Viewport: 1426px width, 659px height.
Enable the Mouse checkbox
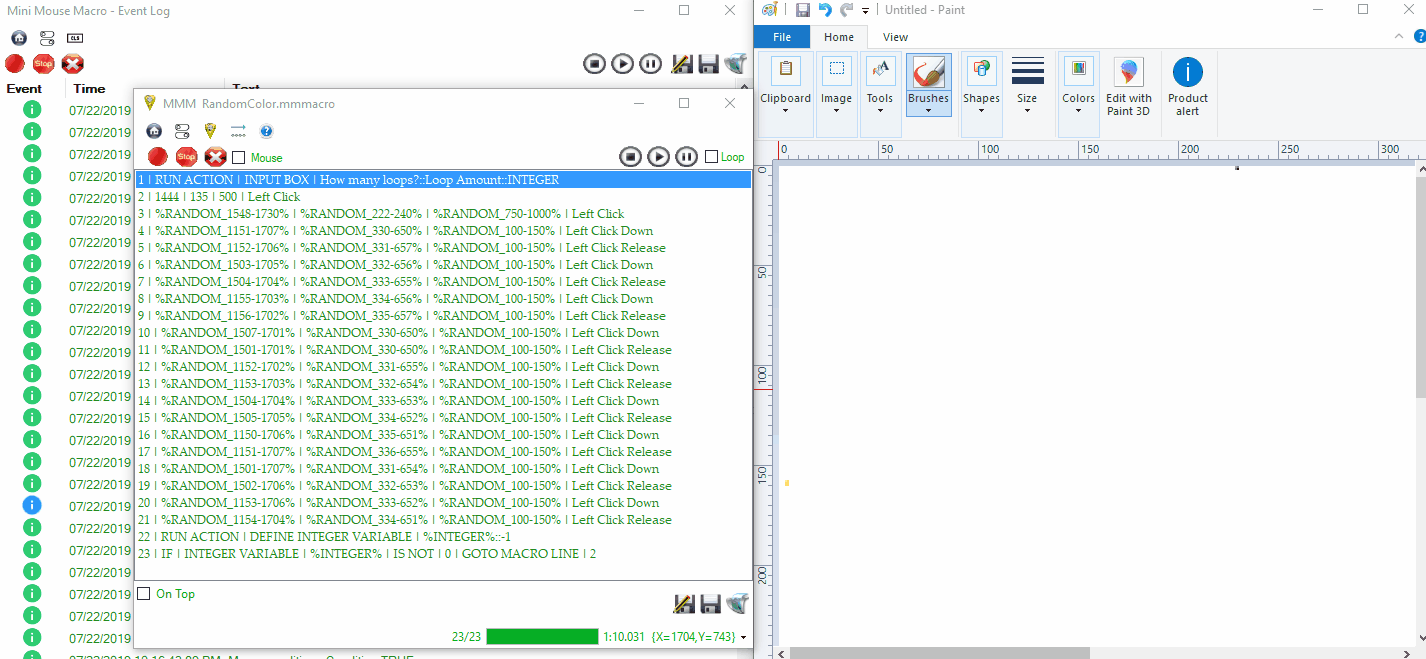[239, 157]
